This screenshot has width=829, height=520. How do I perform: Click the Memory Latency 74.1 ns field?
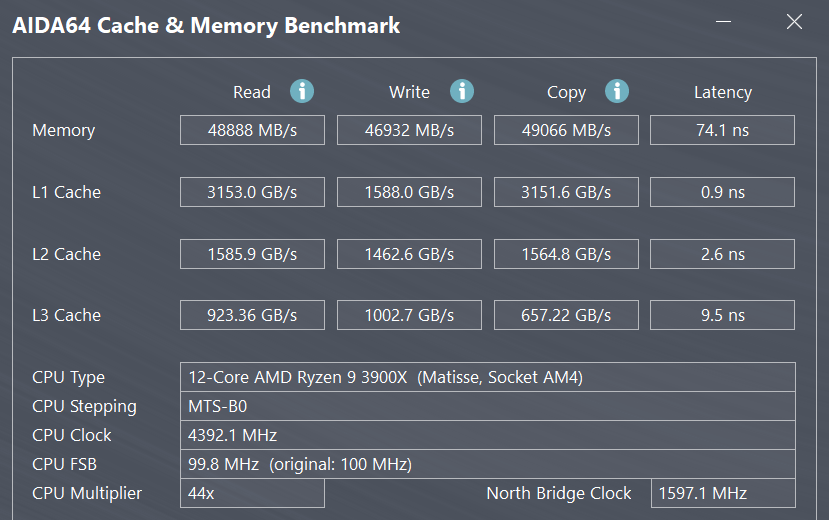(x=722, y=130)
